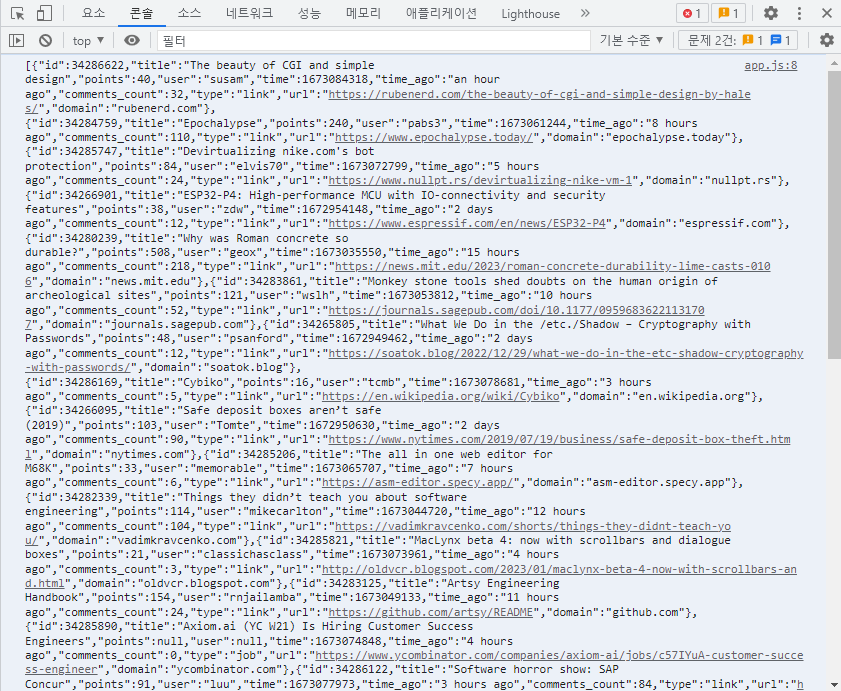Toggle the device toolbar icon

coord(44,13)
